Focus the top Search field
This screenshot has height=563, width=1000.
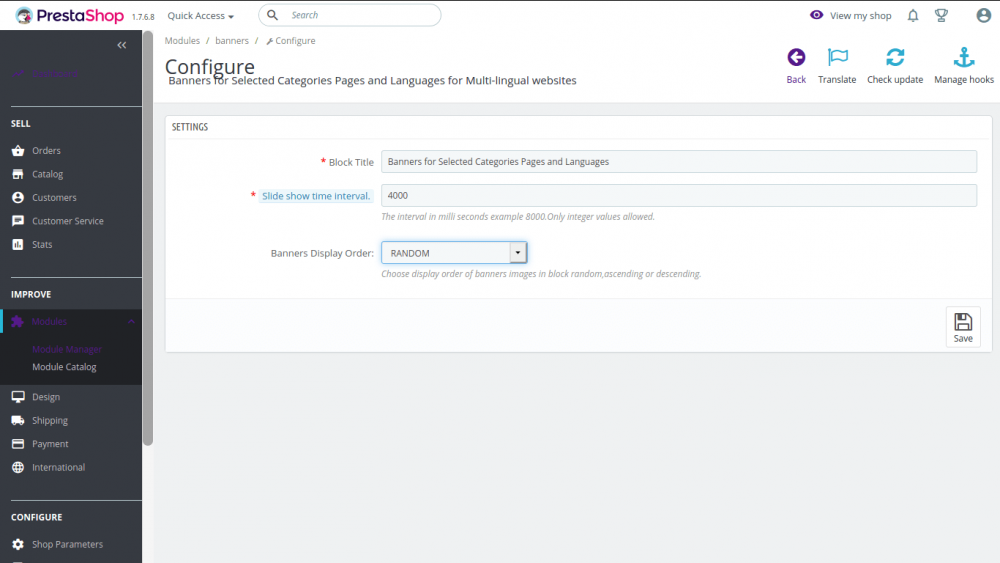[349, 15]
